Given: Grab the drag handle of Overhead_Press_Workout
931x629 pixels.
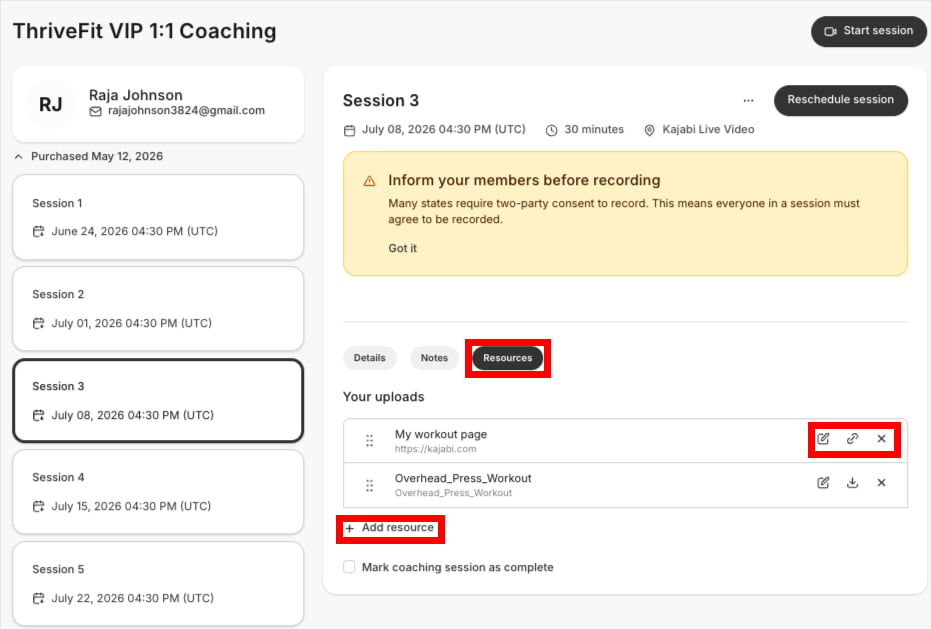Looking at the screenshot, I should 369,486.
